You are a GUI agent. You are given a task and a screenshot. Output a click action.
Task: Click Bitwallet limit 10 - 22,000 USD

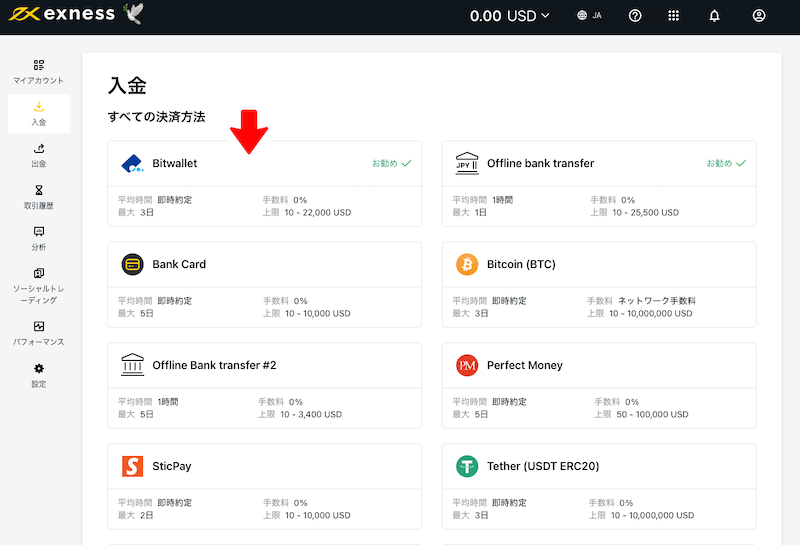point(318,212)
